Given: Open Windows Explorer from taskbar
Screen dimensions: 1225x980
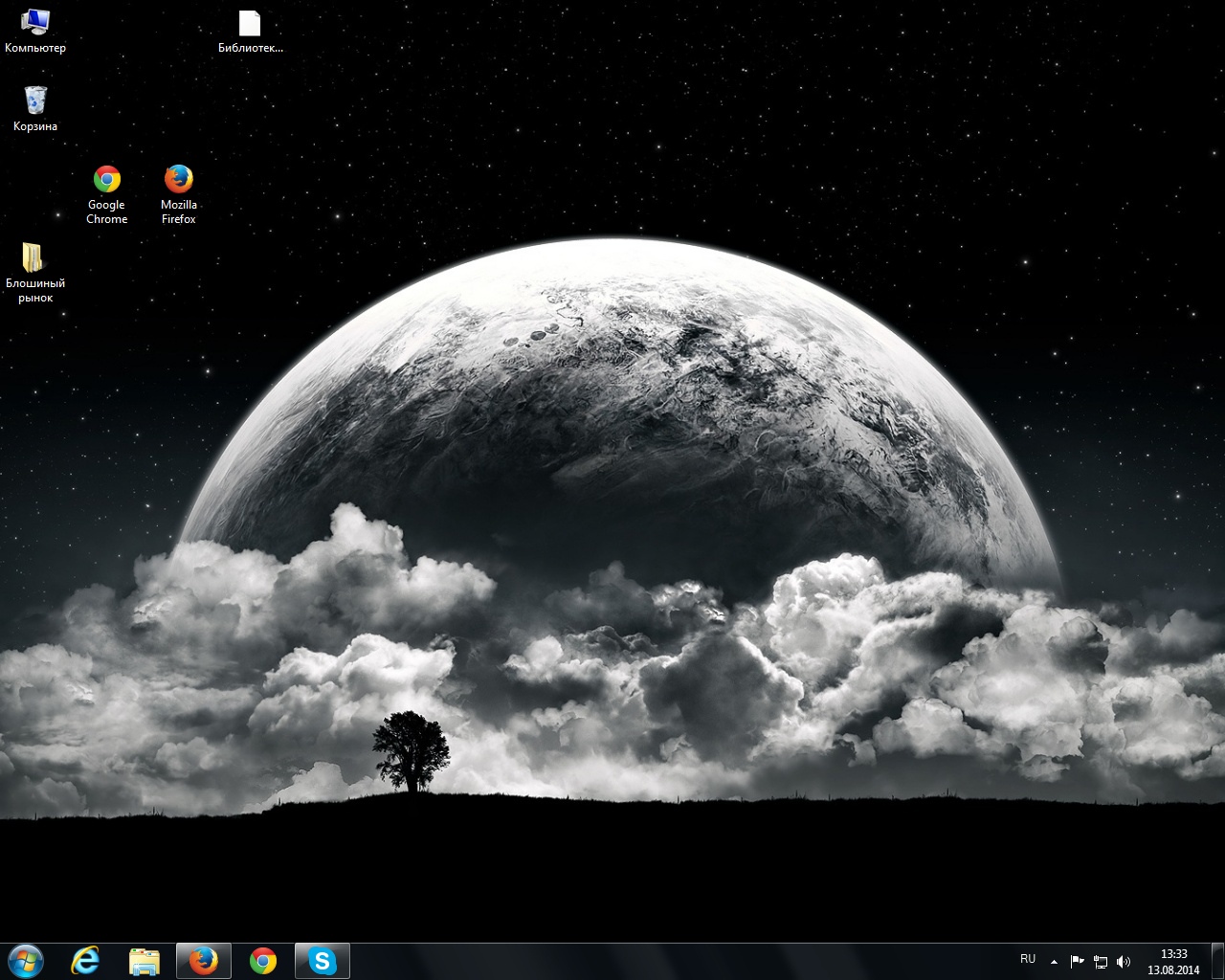Looking at the screenshot, I should (145, 961).
